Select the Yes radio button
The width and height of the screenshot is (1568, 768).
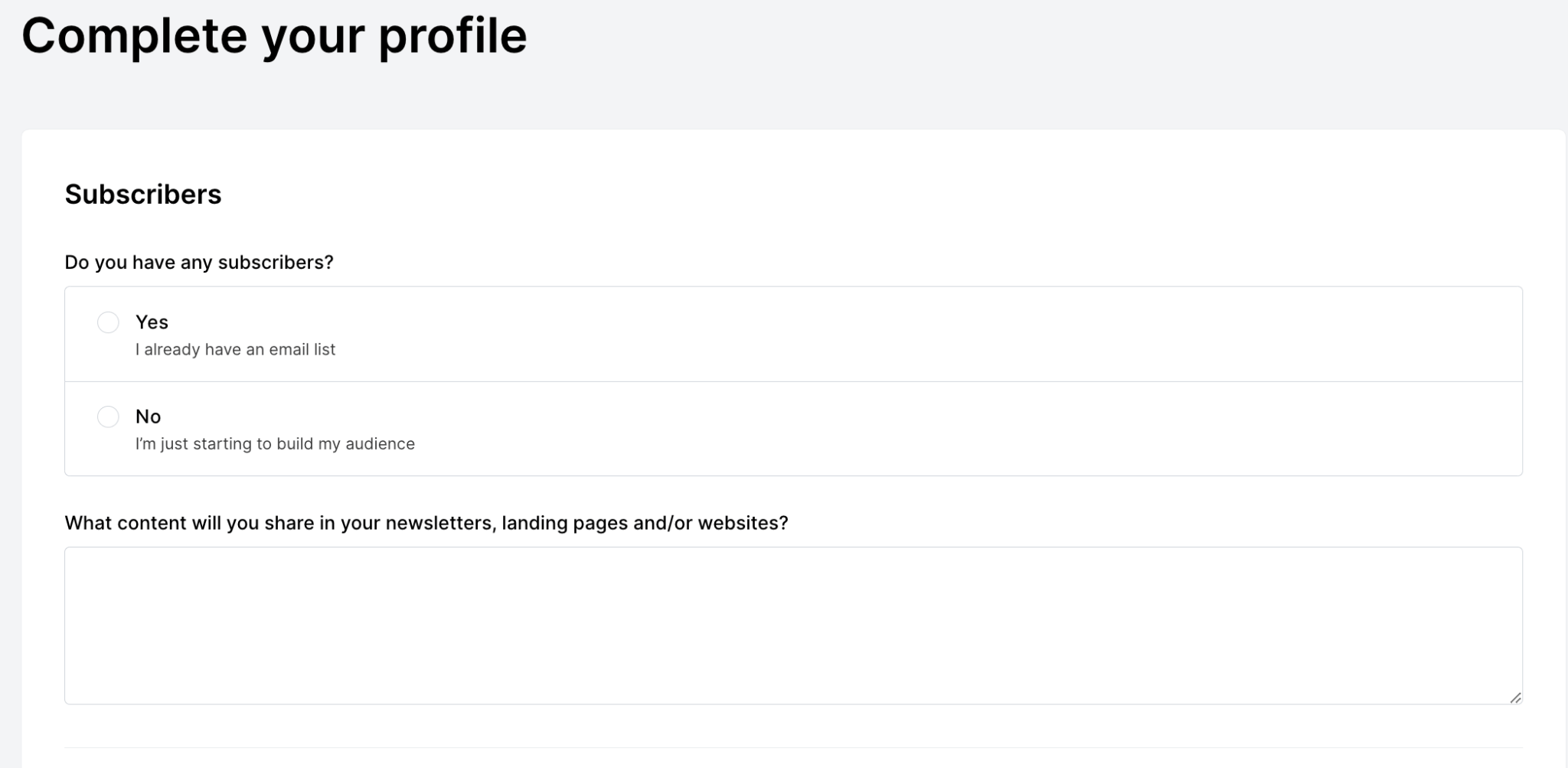click(x=108, y=322)
